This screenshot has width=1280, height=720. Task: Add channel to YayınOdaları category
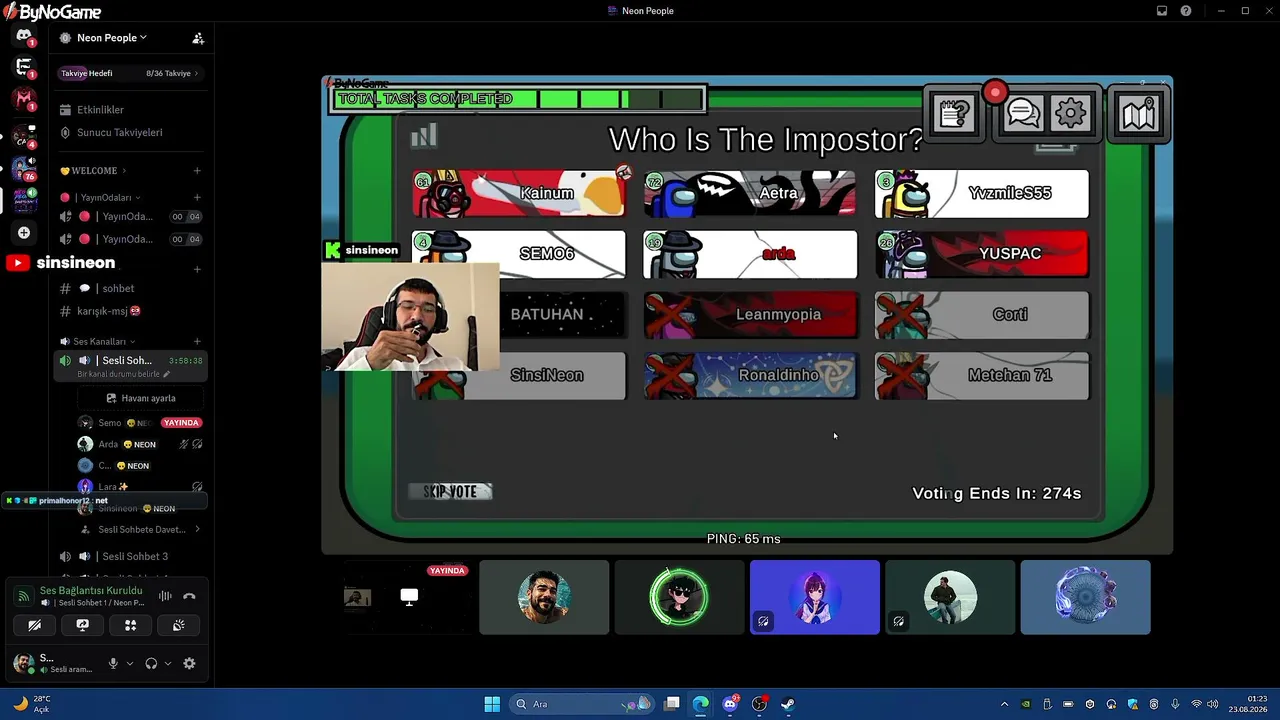pos(197,198)
